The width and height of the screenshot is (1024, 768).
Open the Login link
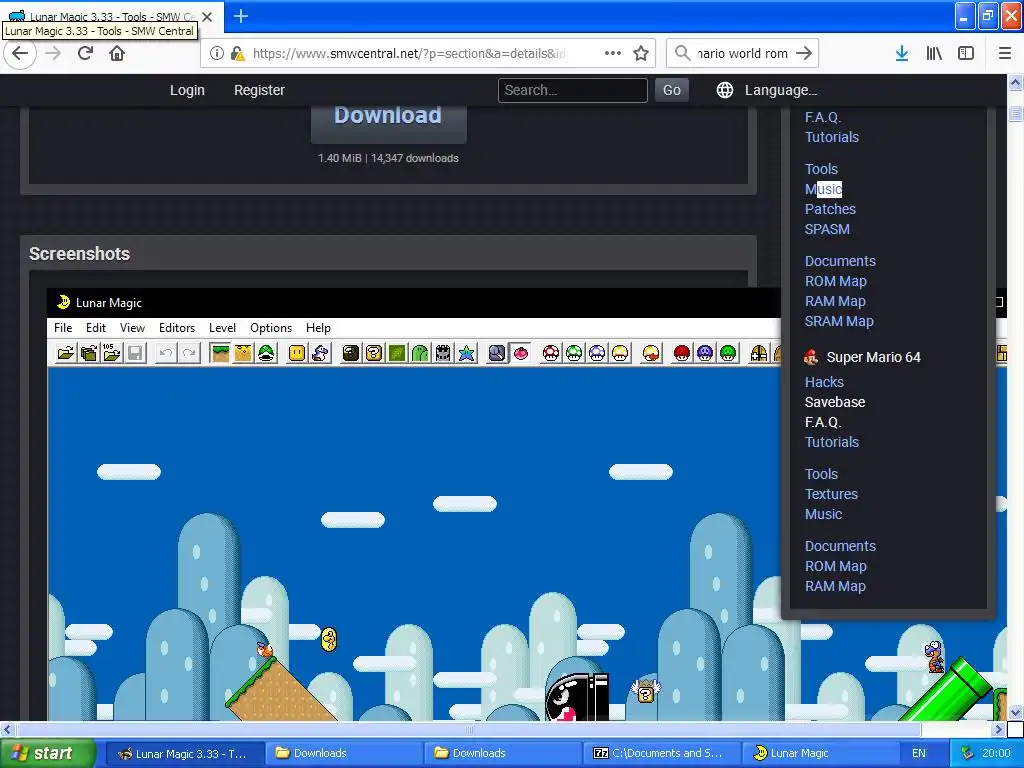click(x=187, y=90)
